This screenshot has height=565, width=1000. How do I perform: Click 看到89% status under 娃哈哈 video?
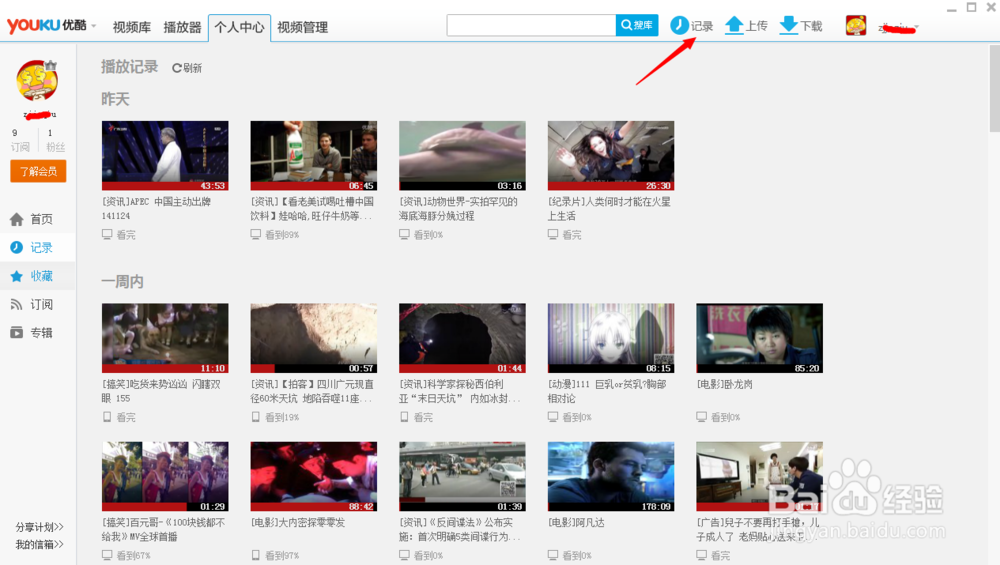[x=282, y=235]
